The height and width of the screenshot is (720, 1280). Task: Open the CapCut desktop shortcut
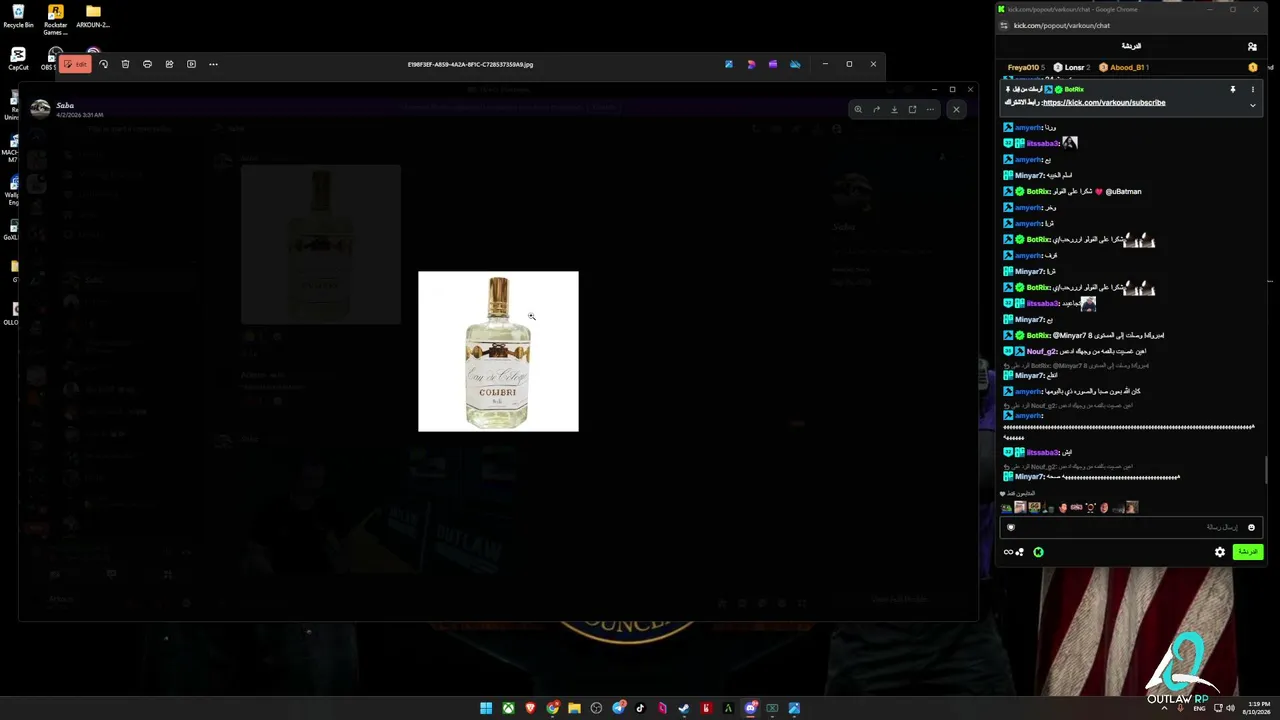18,59
